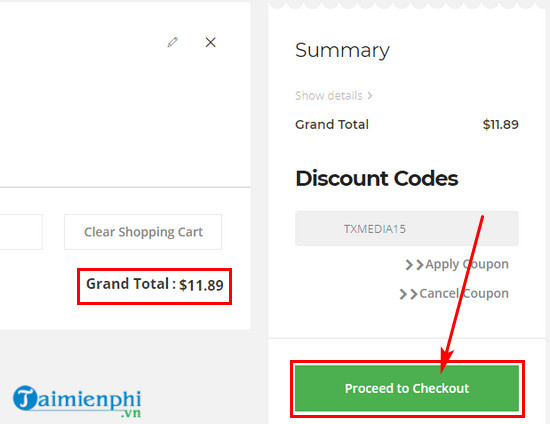Click the pencil edit item icon
This screenshot has width=550, height=424.
(x=172, y=42)
